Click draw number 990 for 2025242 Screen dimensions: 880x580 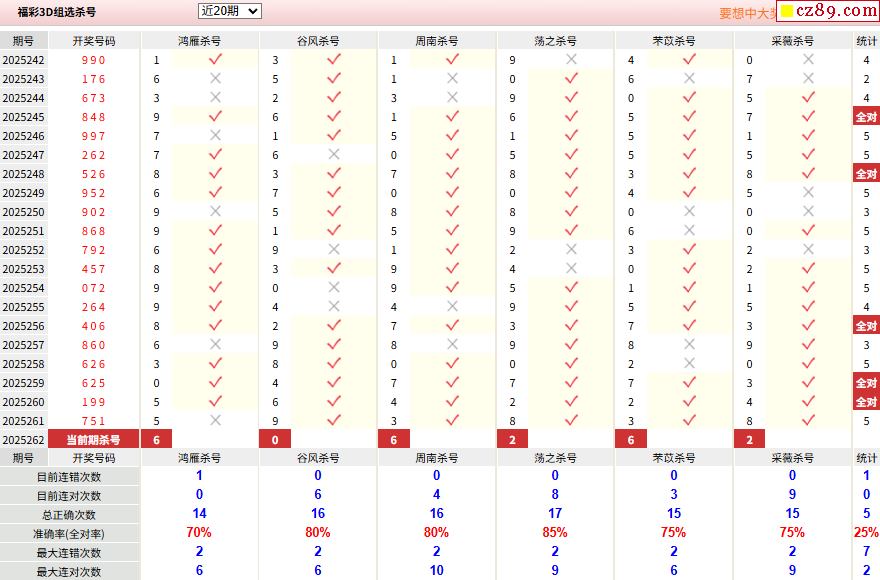click(94, 60)
